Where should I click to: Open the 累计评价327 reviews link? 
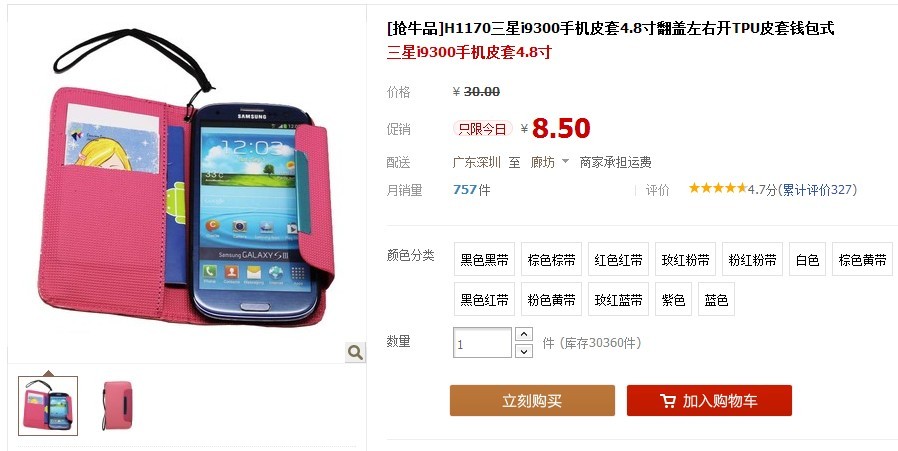click(818, 190)
